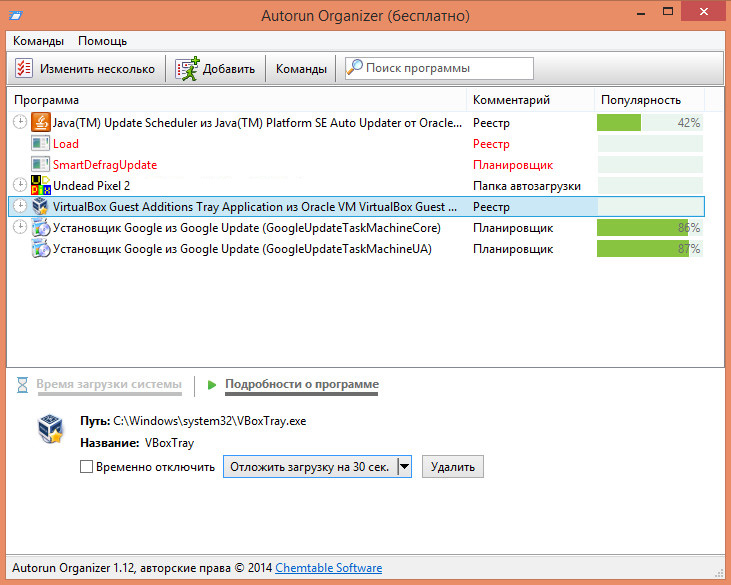Viewport: 731px width, 585px height.
Task: Click the Load entry's file icon
Action: 41,143
